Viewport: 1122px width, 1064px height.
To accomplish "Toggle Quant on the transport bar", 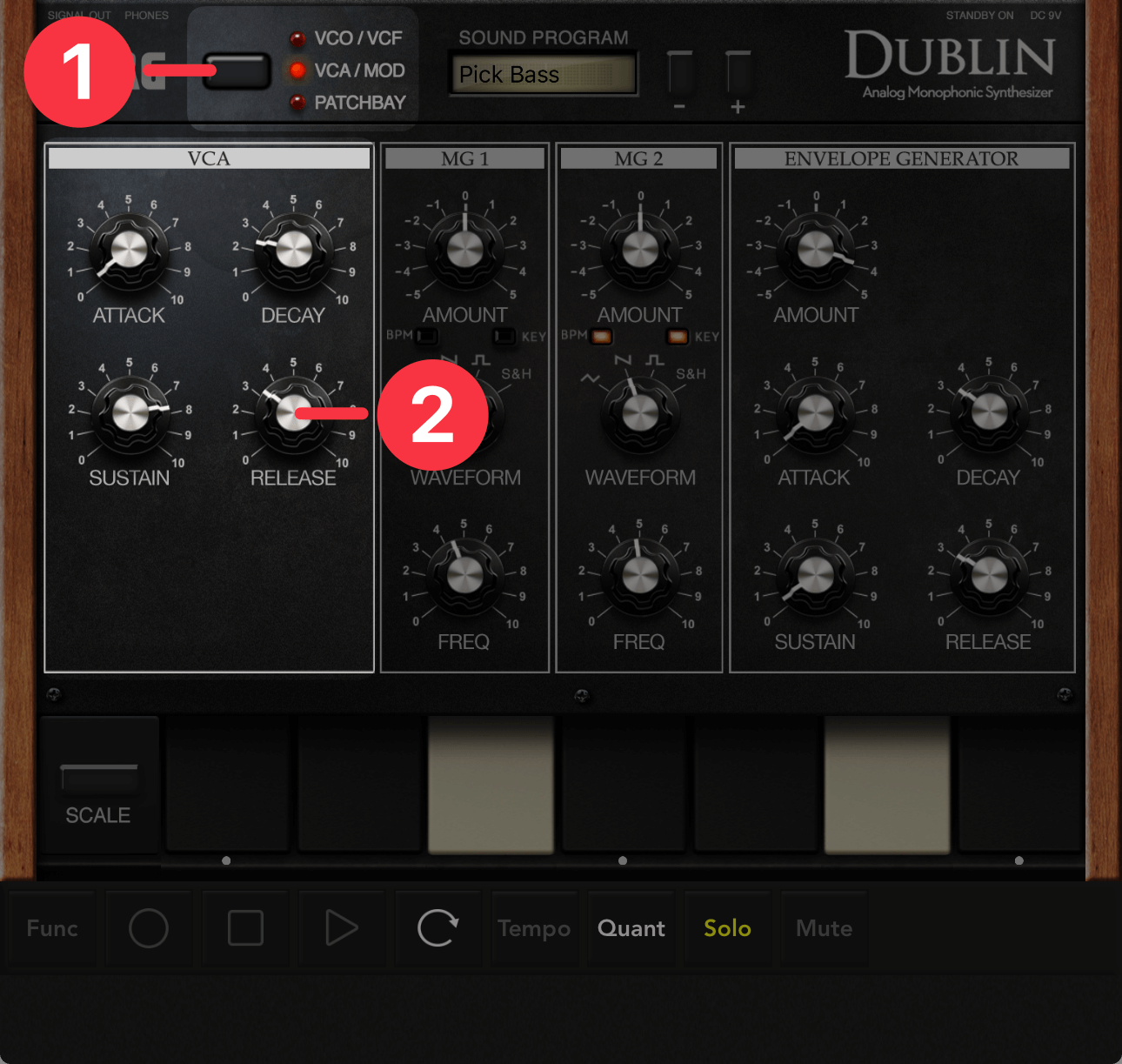I will click(631, 928).
